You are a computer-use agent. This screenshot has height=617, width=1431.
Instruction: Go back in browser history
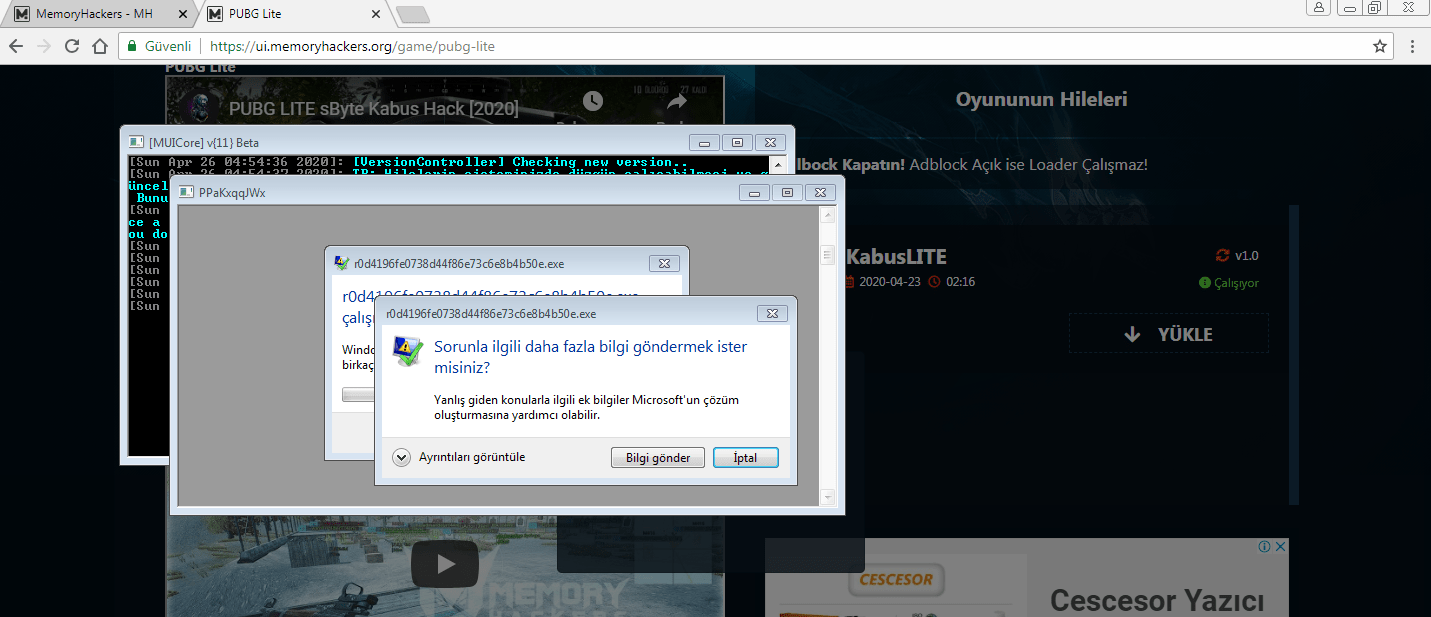(x=16, y=46)
